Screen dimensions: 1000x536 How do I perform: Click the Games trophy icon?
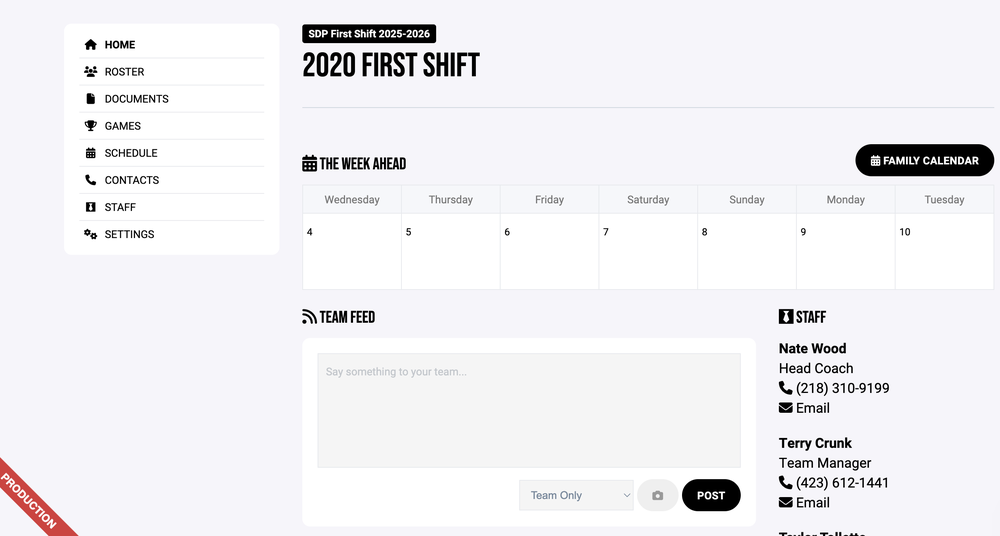(91, 126)
